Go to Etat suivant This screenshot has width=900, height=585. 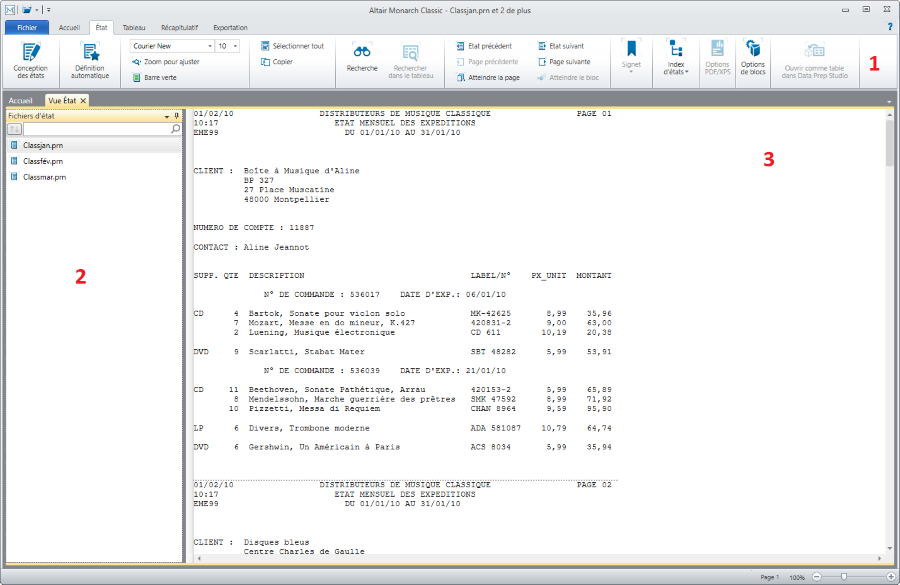tap(562, 46)
